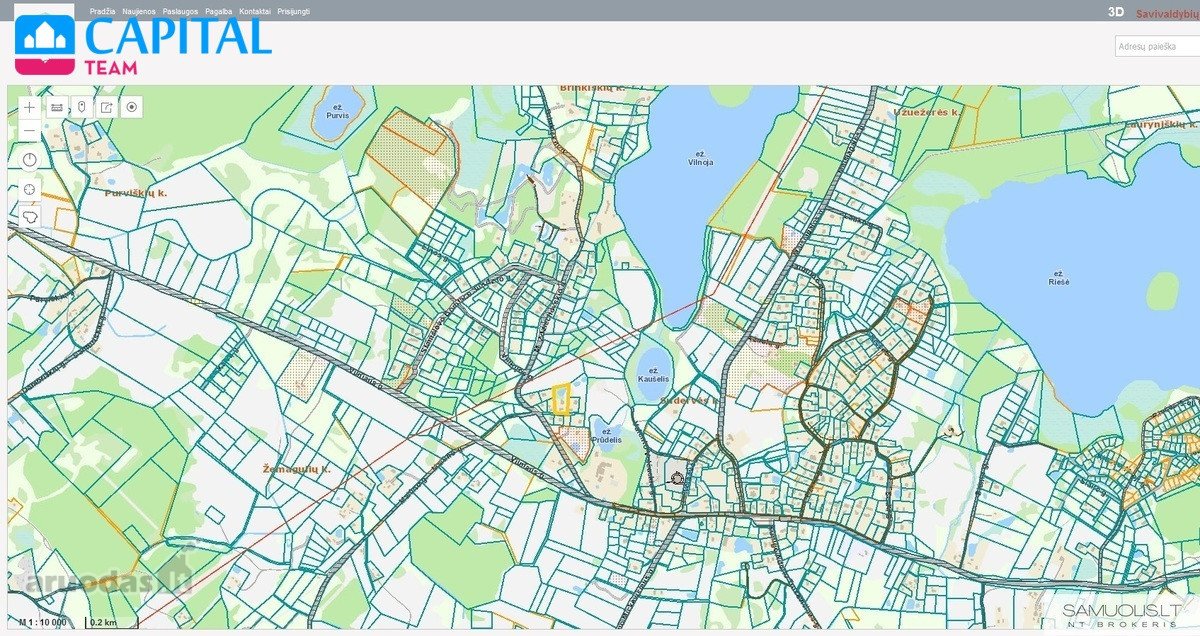The image size is (1200, 636).
Task: Click the Capital Team house logo
Action: pos(45,44)
